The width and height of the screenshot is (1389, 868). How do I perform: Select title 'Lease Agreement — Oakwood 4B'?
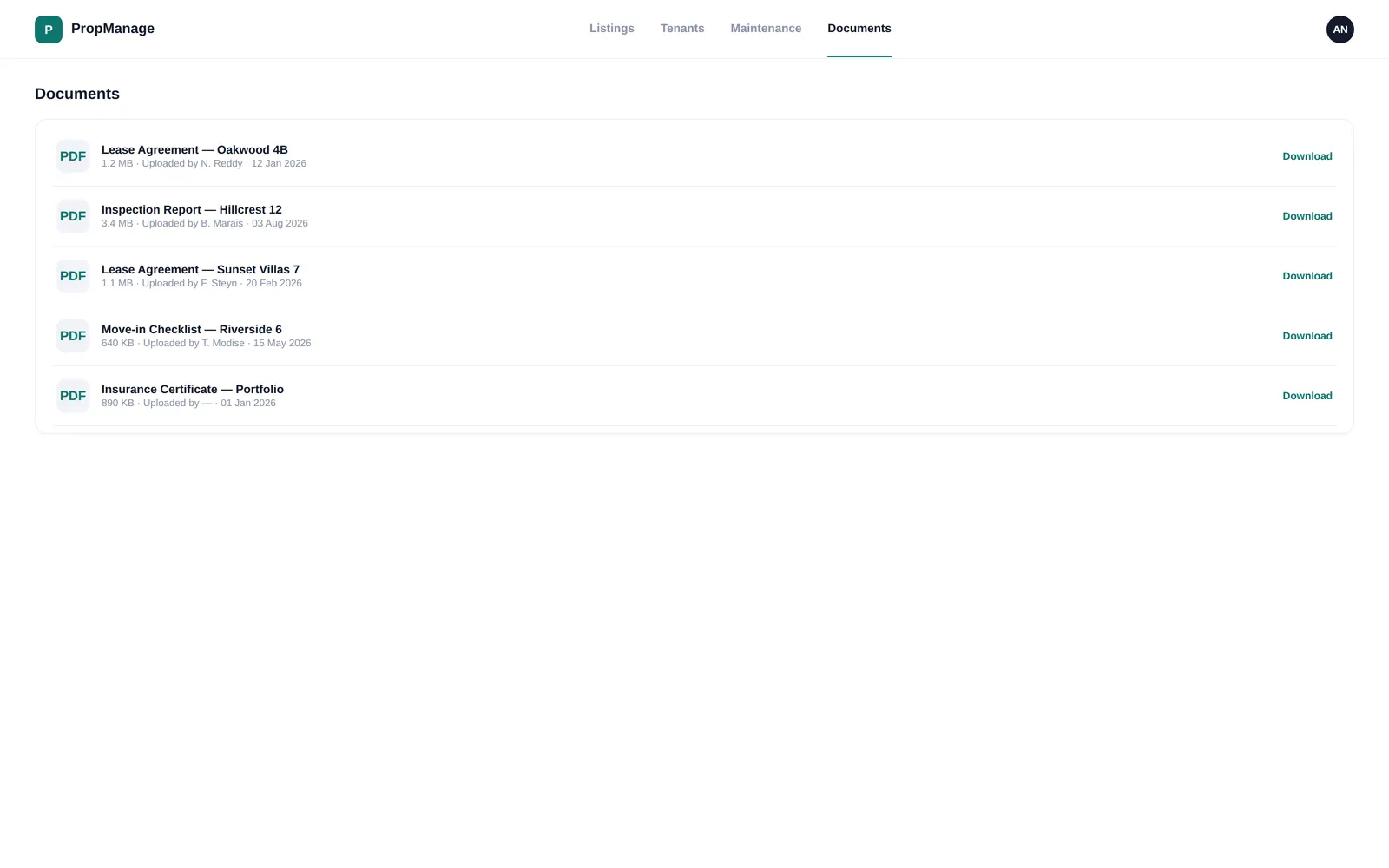pos(194,149)
